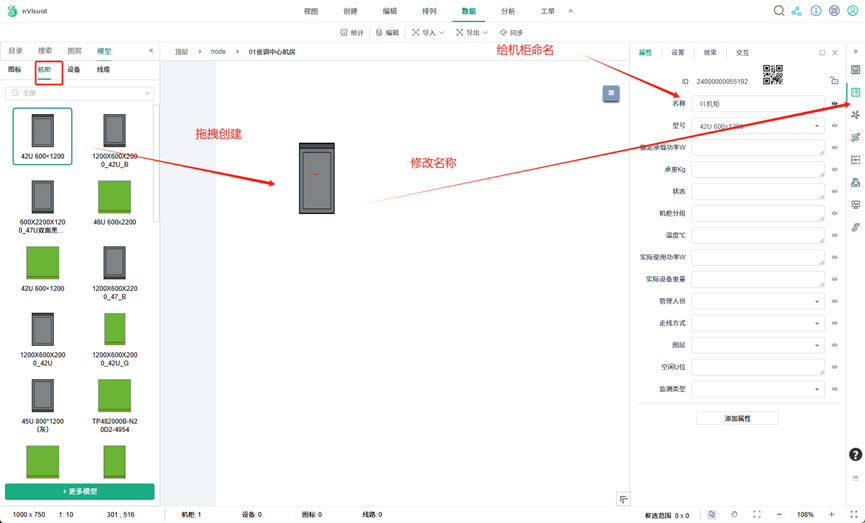Select the cabinet on the canvas

coord(317,178)
